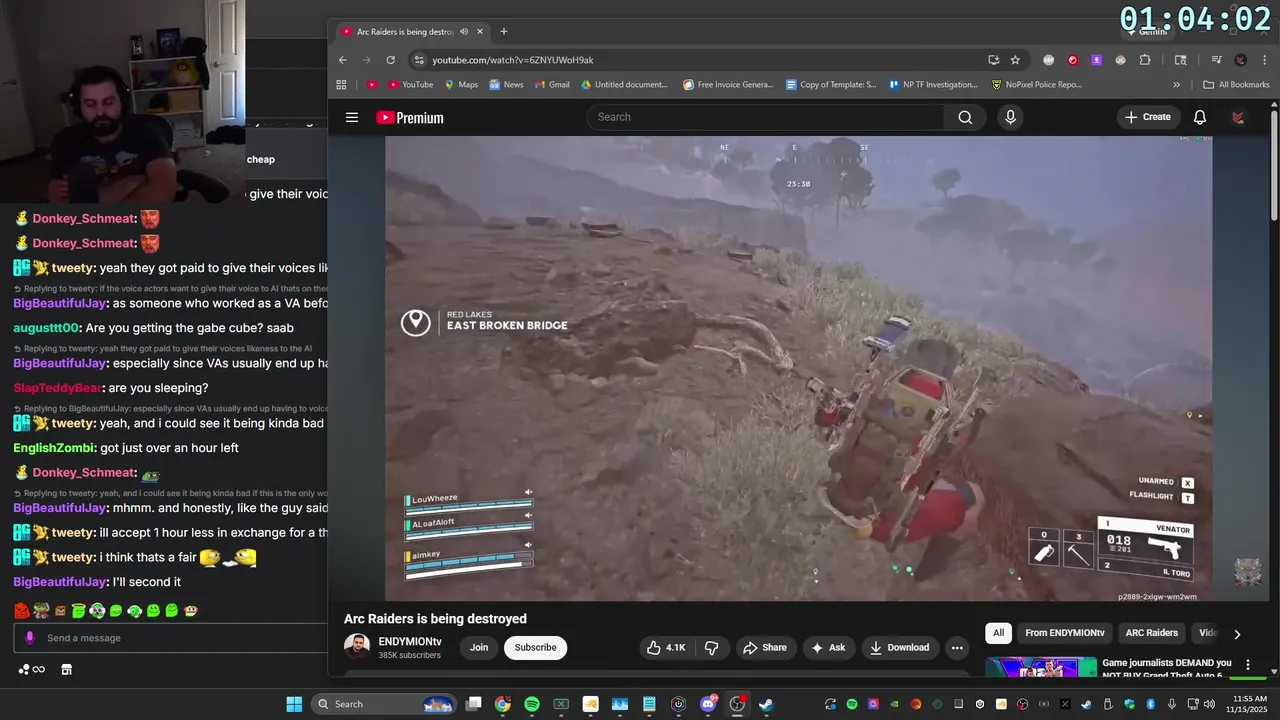The image size is (1280, 720).
Task: Expand hidden bookmarks overflow chevron
Action: coord(1176,85)
